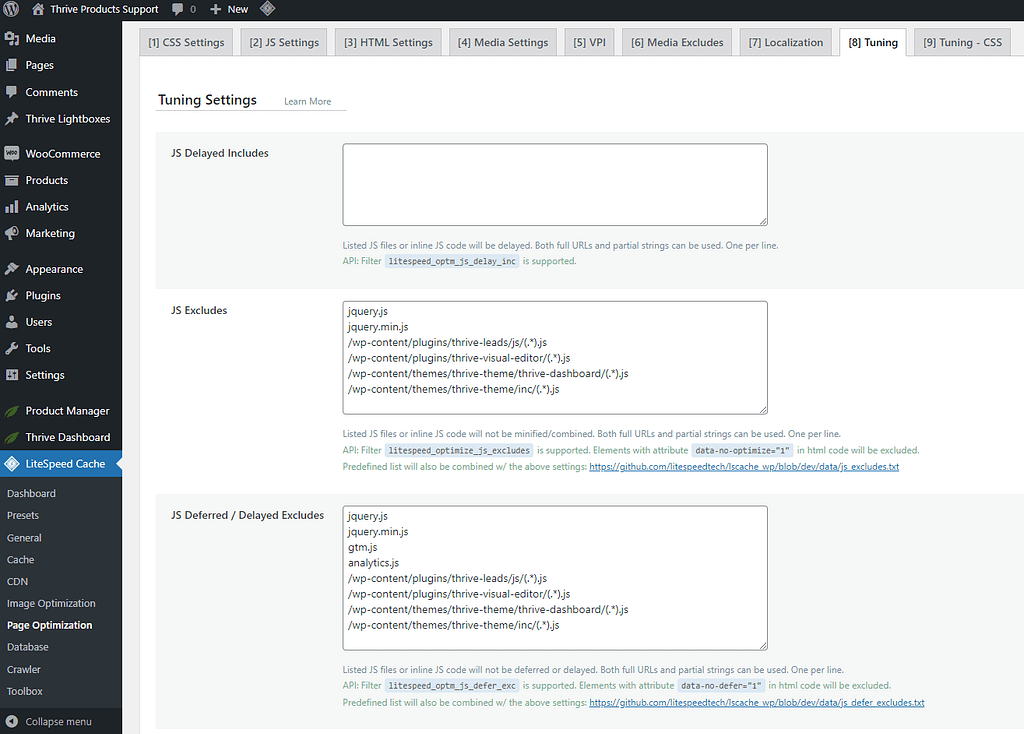Click the JS Excludes textarea resize handle

[x=763, y=409]
